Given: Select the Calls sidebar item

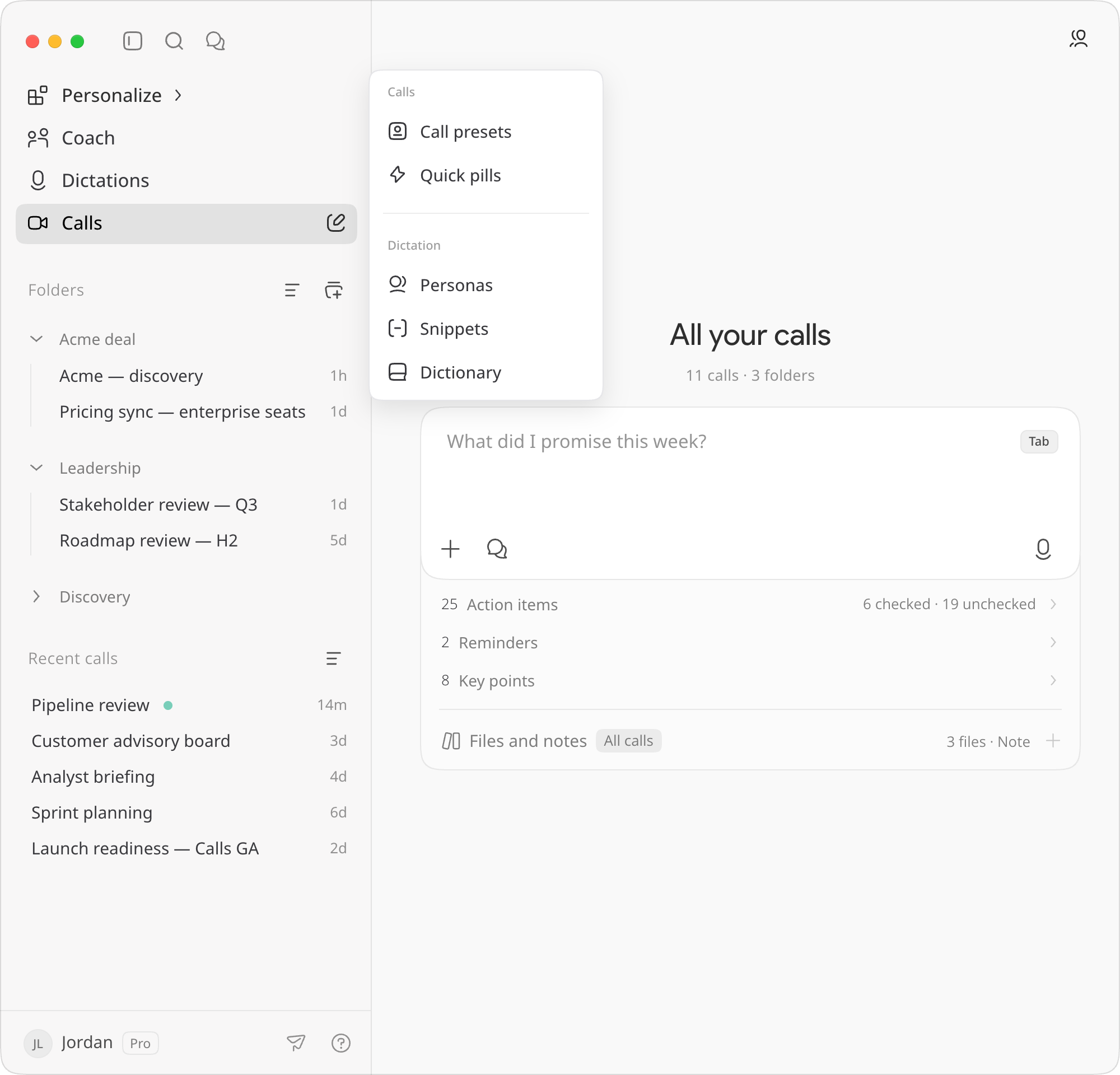Looking at the screenshot, I should 186,223.
